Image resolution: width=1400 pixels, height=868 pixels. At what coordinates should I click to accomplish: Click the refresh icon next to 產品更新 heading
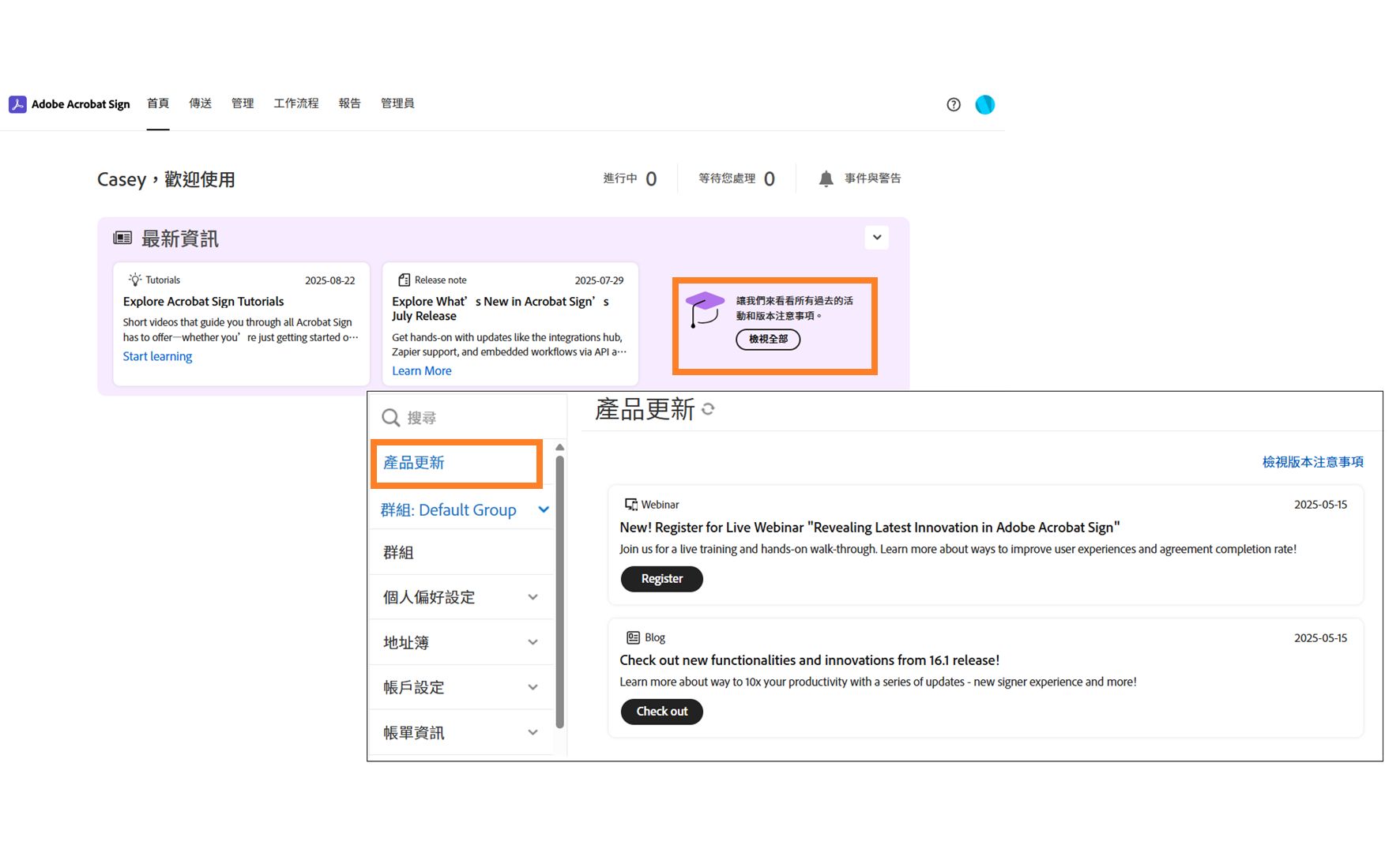[708, 409]
